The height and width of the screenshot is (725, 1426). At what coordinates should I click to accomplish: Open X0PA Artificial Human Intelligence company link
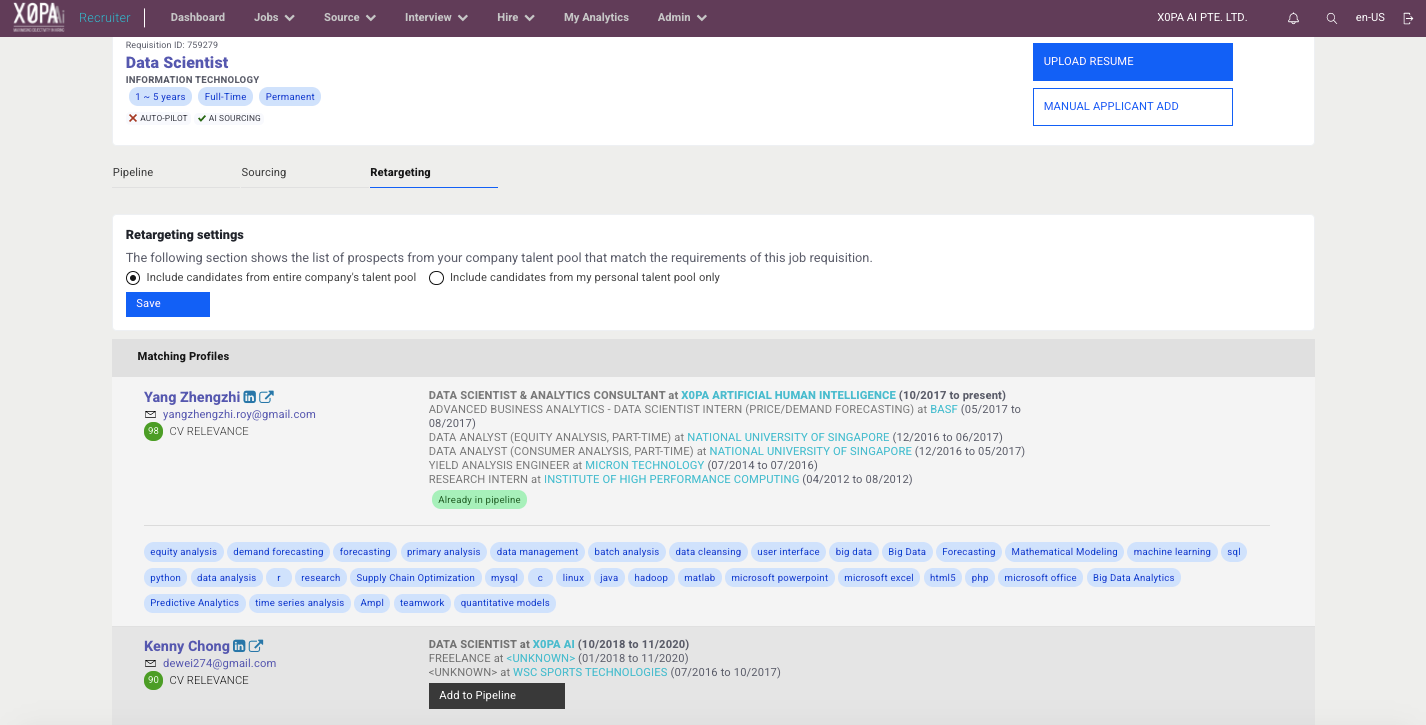[x=788, y=396]
